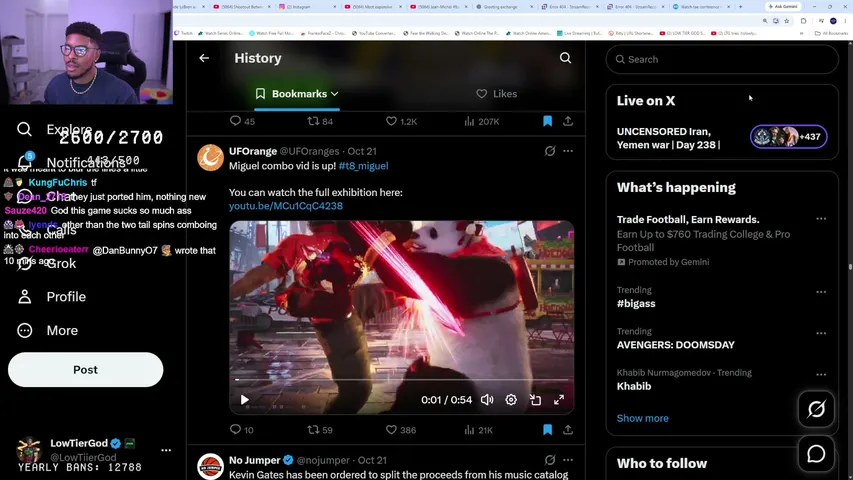Expand the Bookmarks tab dropdown chevron
The image size is (853, 480).
pyautogui.click(x=335, y=94)
